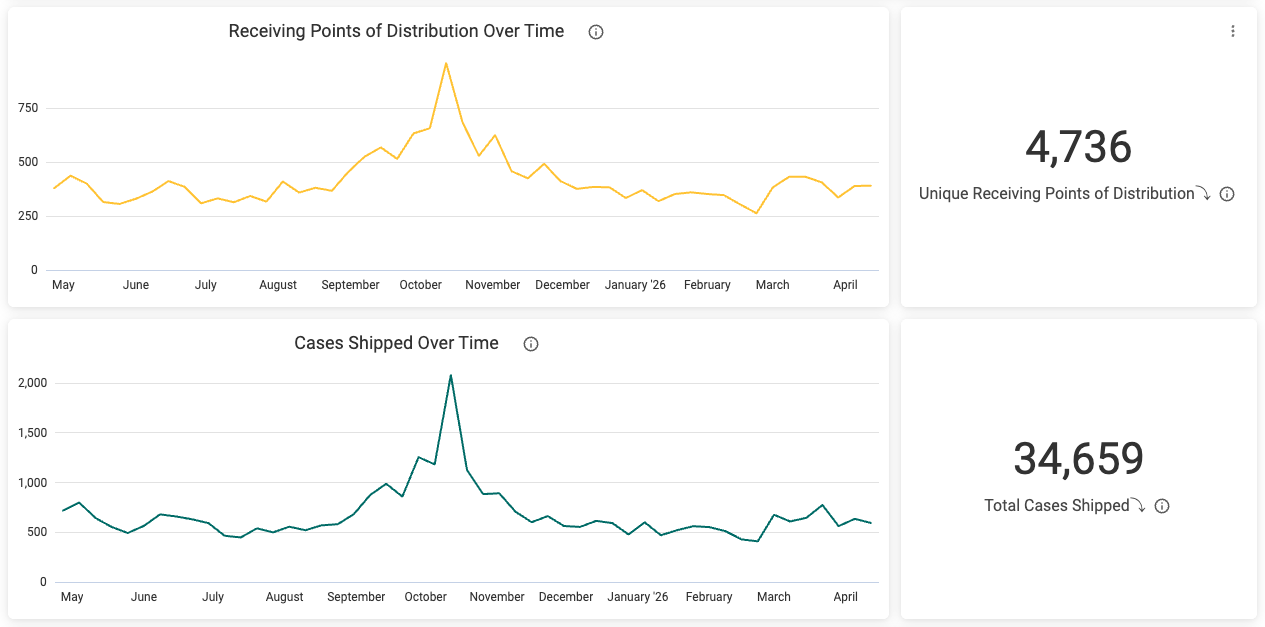Click 'February' axis label on Cases Shipped chart
1265x627 pixels.
tap(709, 597)
